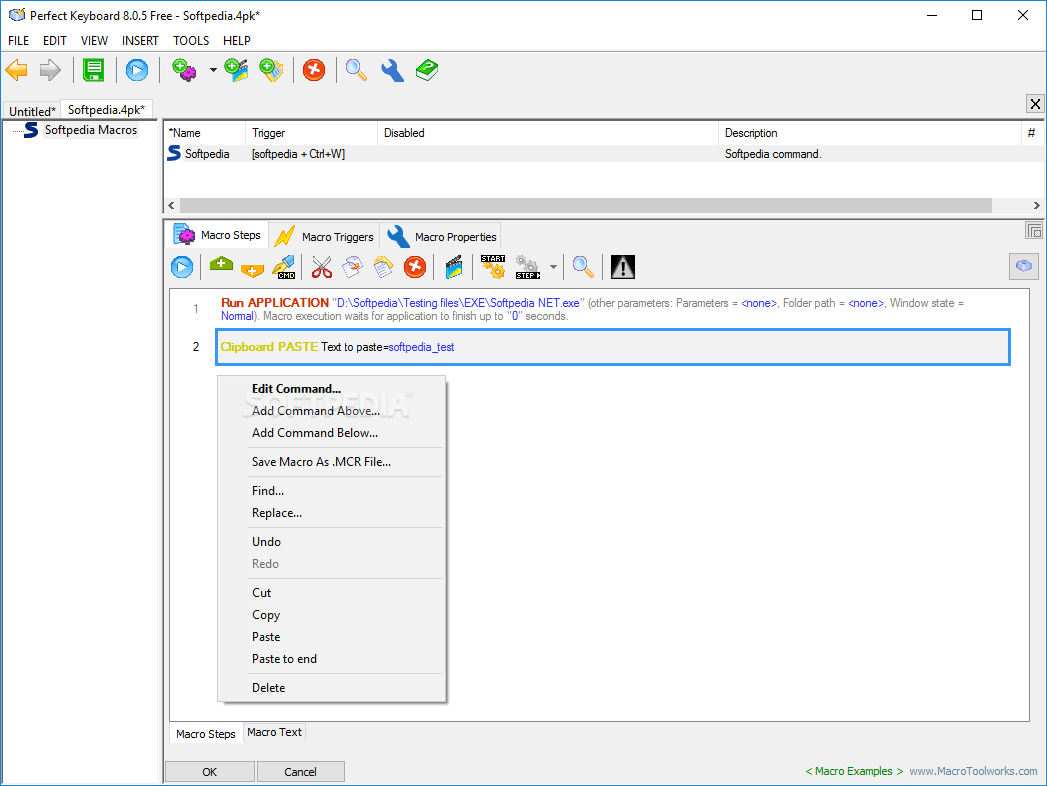Click the clapperboard icon in steps toolbar

tap(454, 267)
